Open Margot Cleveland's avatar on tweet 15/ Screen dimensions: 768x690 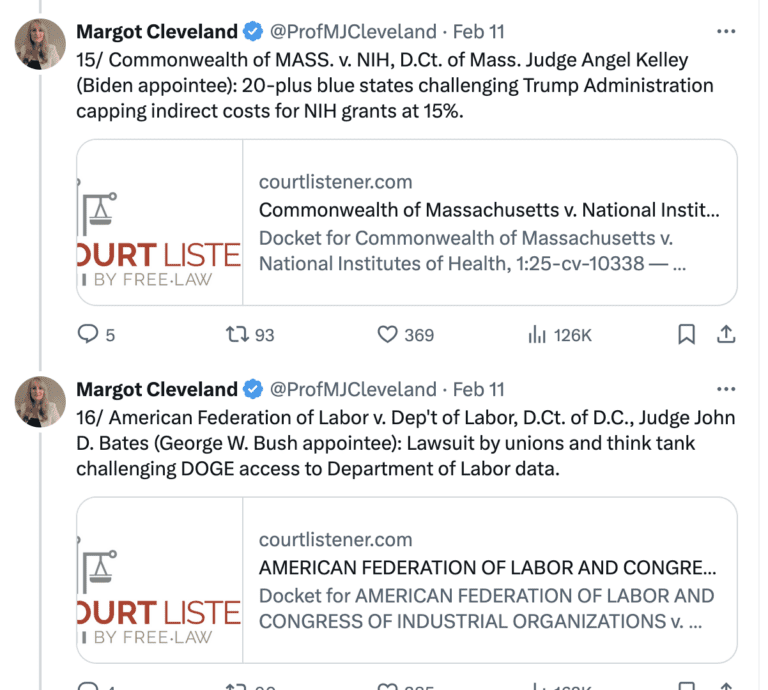click(x=40, y=44)
